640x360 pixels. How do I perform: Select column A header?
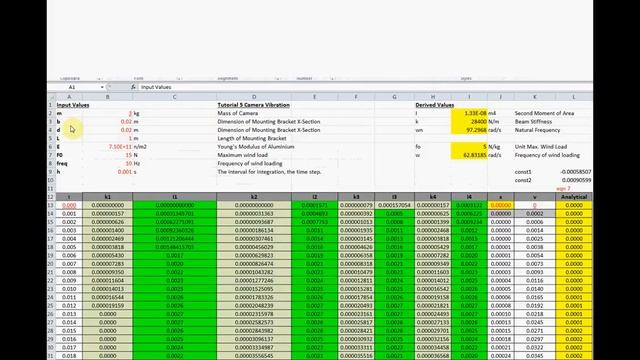point(69,97)
